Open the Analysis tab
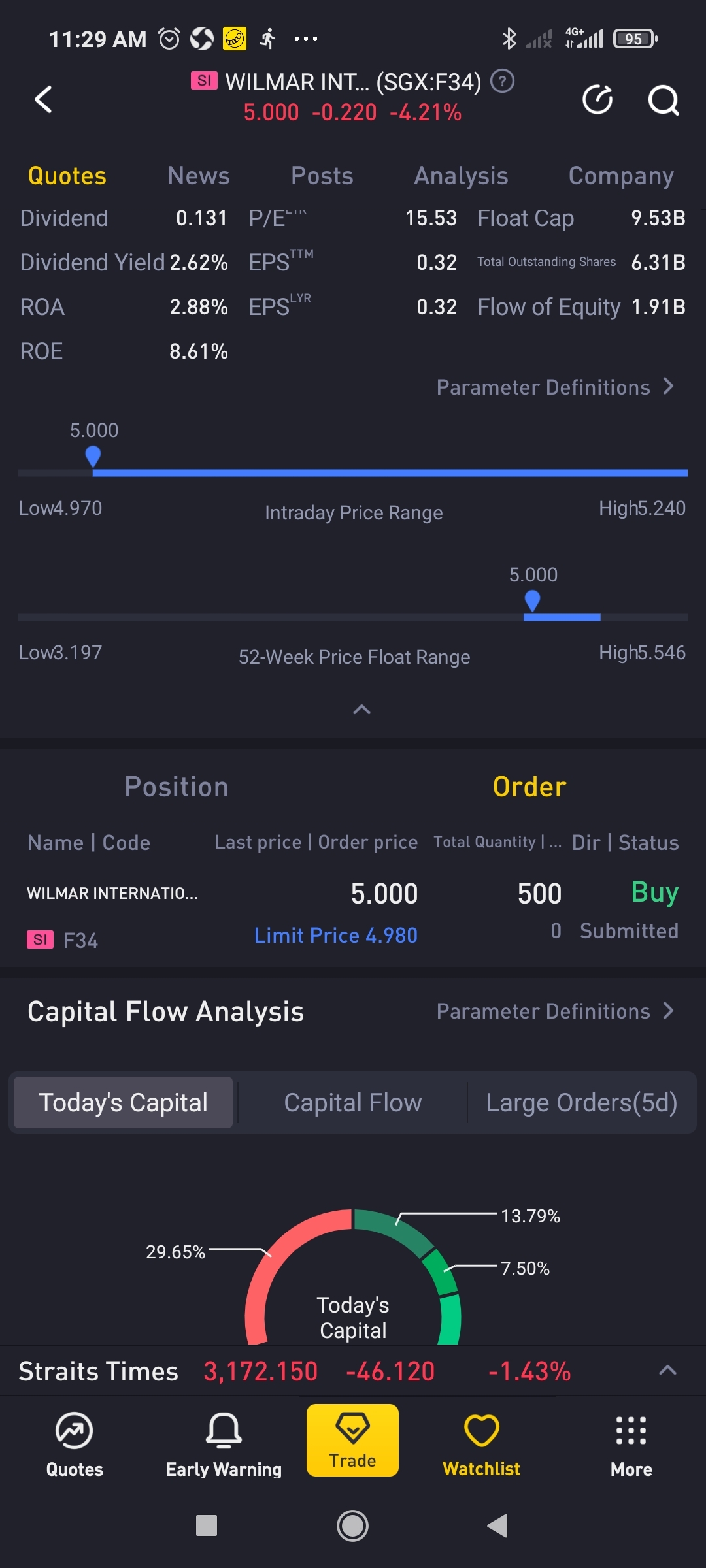The height and width of the screenshot is (1568, 706). [x=461, y=176]
